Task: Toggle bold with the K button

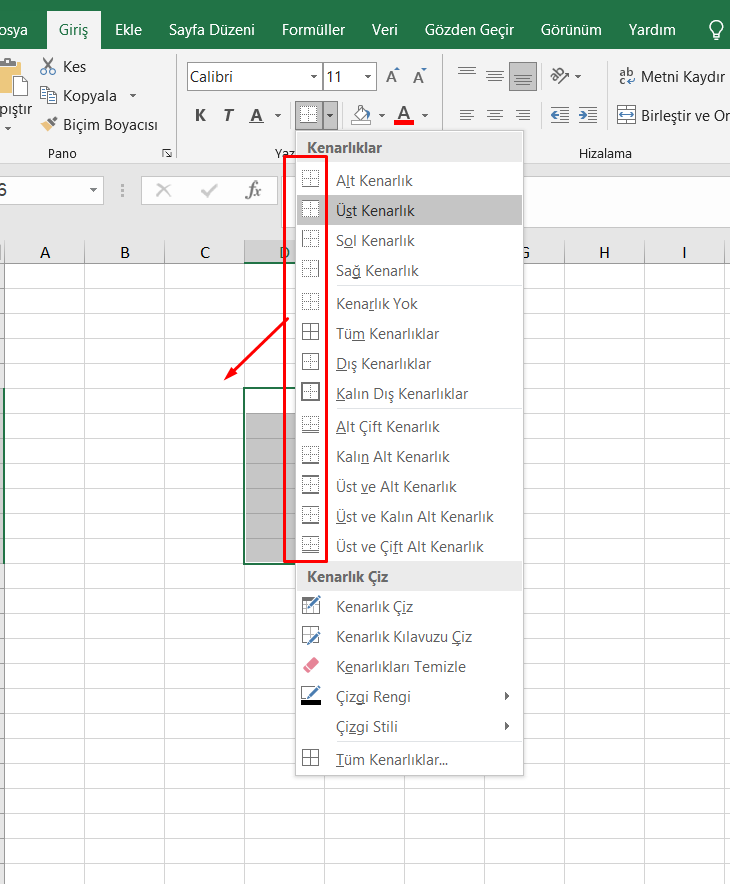Action: [x=200, y=115]
